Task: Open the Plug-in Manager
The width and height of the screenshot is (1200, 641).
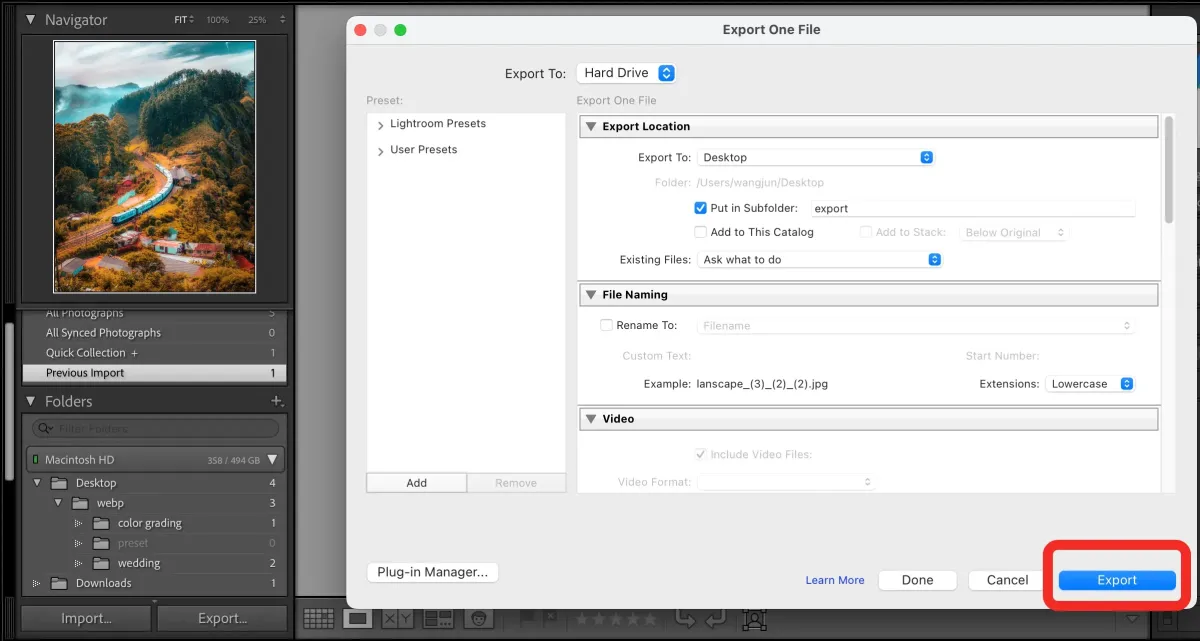Action: 432,572
